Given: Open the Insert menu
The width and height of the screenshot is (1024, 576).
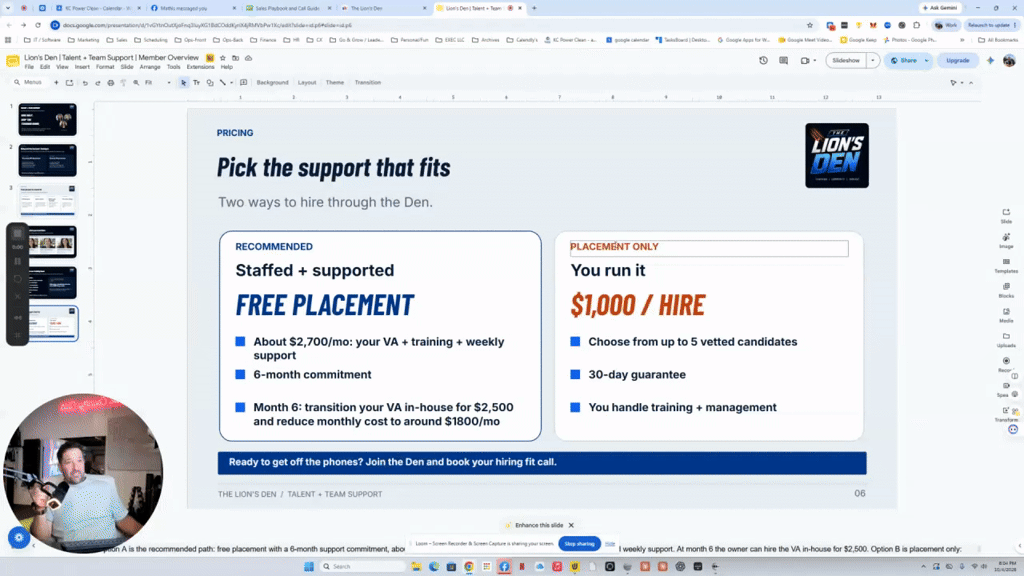Looking at the screenshot, I should pos(82,67).
